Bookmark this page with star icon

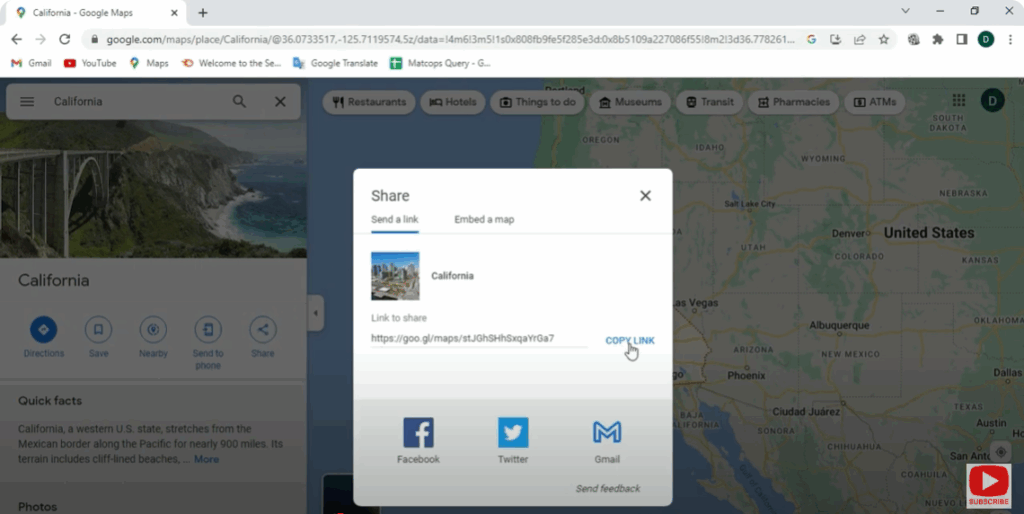[884, 39]
